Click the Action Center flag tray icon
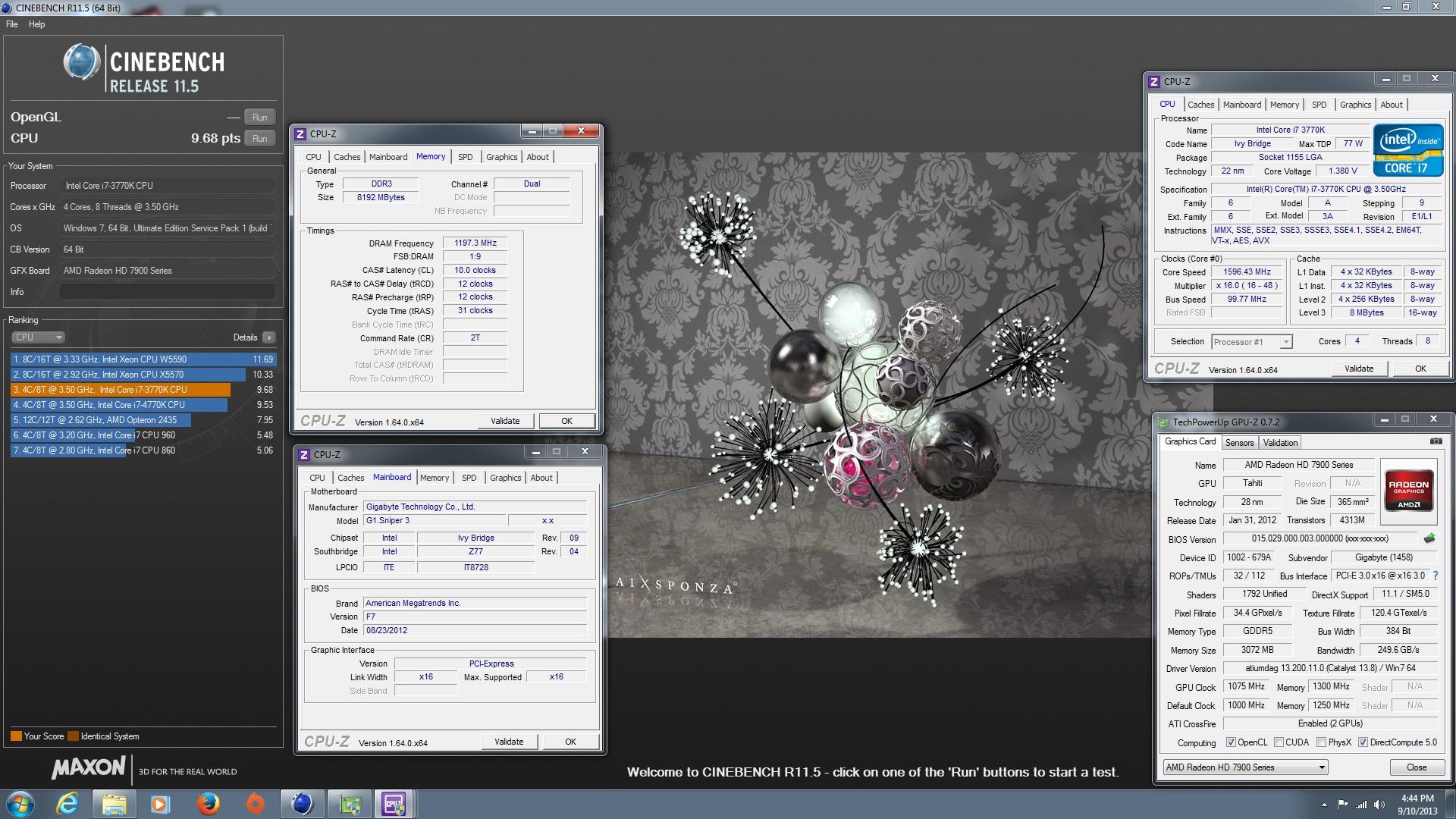 (x=1343, y=804)
